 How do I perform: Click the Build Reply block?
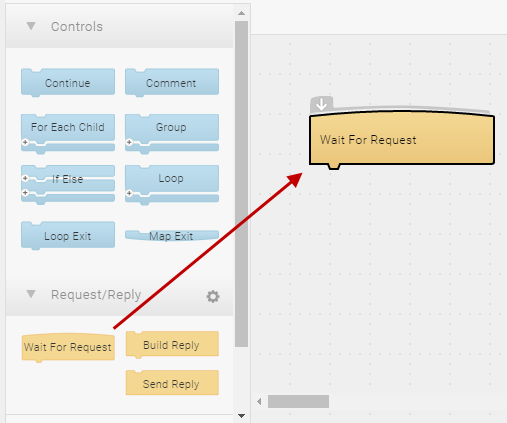coord(172,345)
